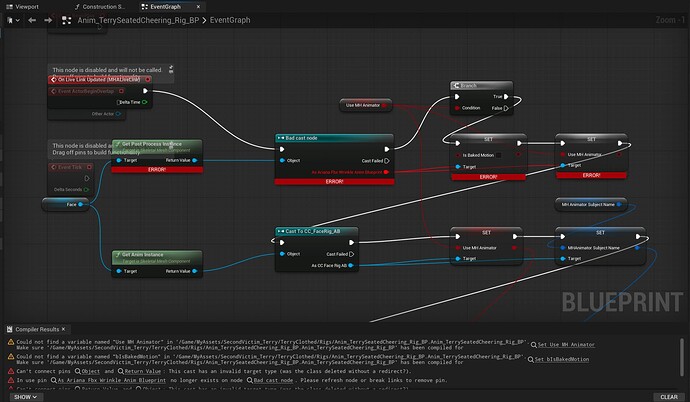Viewport: 690px width, 402px height.
Task: Switch to the Viewport tab
Action: click(22, 7)
